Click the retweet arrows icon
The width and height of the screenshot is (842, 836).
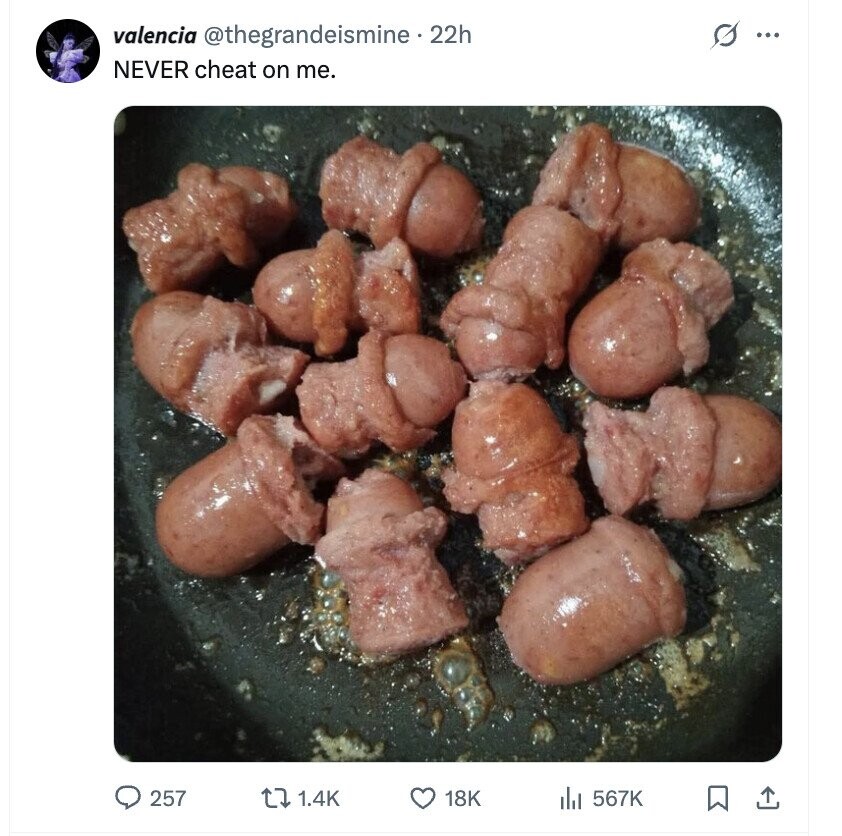pyautogui.click(x=275, y=798)
